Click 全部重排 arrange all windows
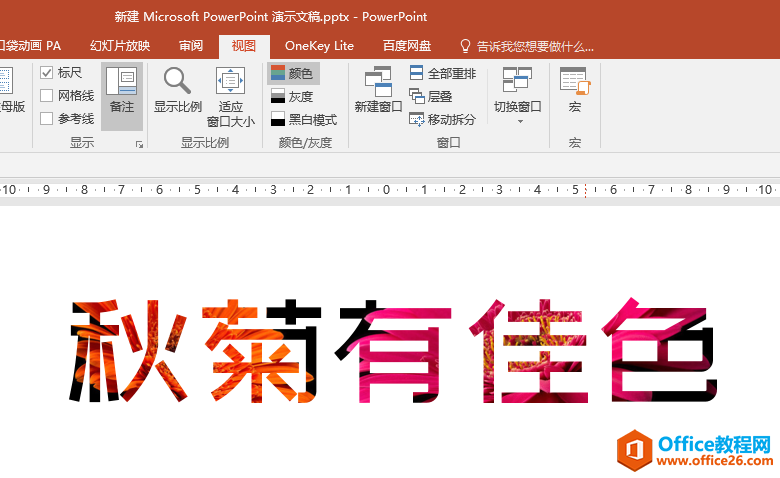Image resolution: width=780 pixels, height=478 pixels. [x=442, y=74]
